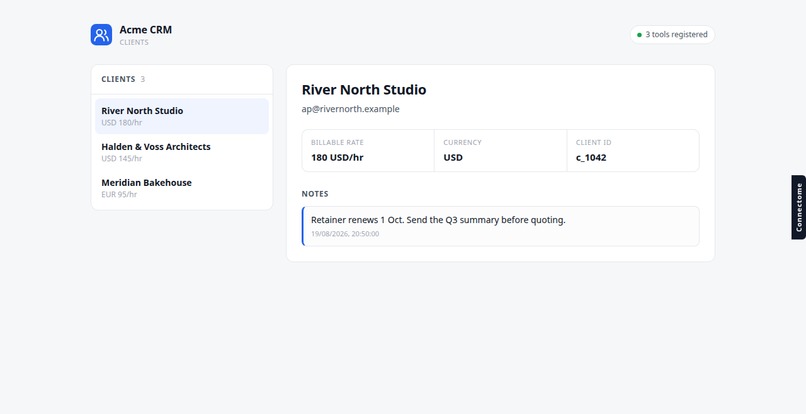Image resolution: width=806 pixels, height=414 pixels.
Task: Click the River North Studio heading
Action: [364, 89]
